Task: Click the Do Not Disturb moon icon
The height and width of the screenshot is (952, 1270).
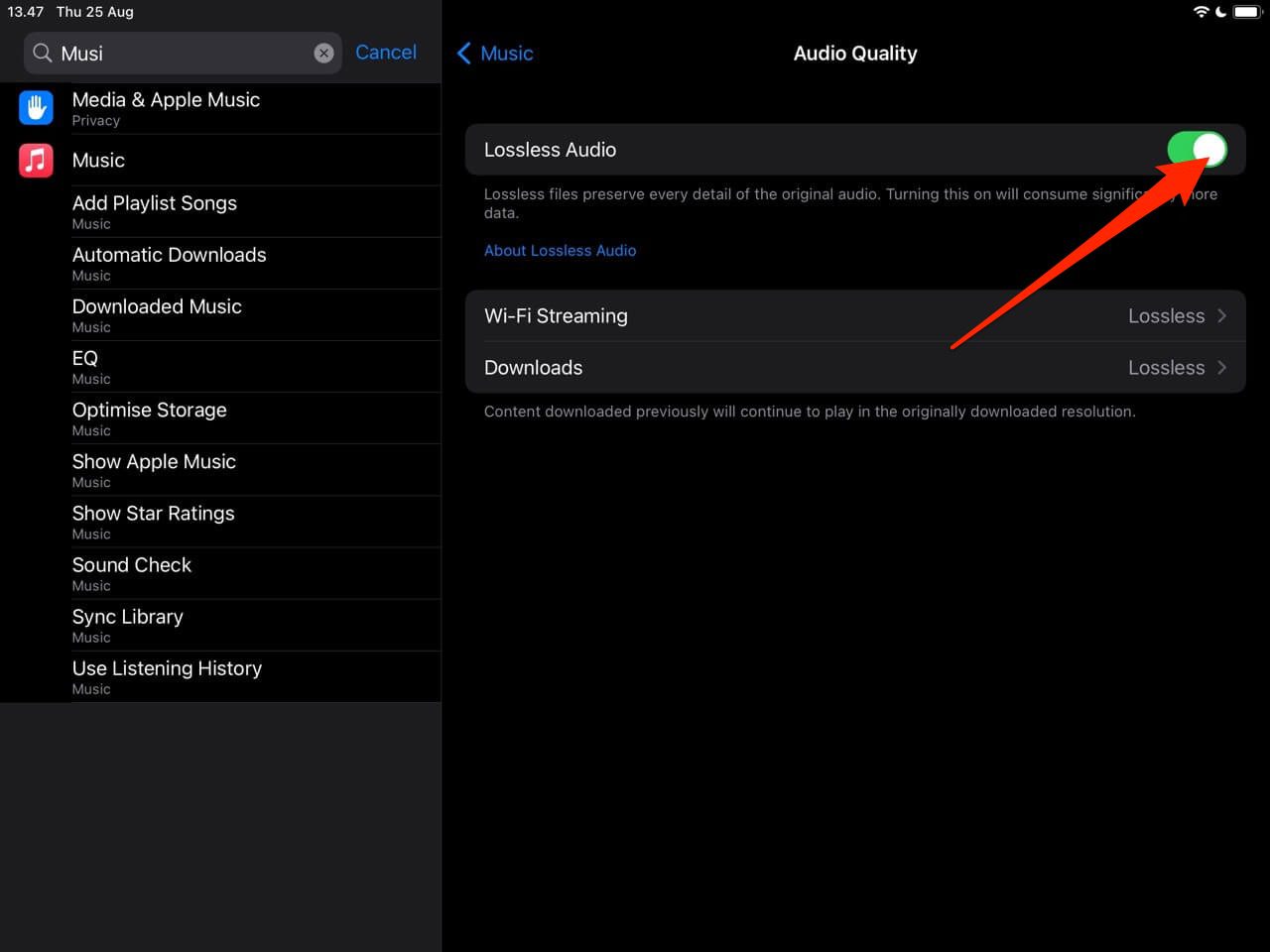Action: [1220, 12]
